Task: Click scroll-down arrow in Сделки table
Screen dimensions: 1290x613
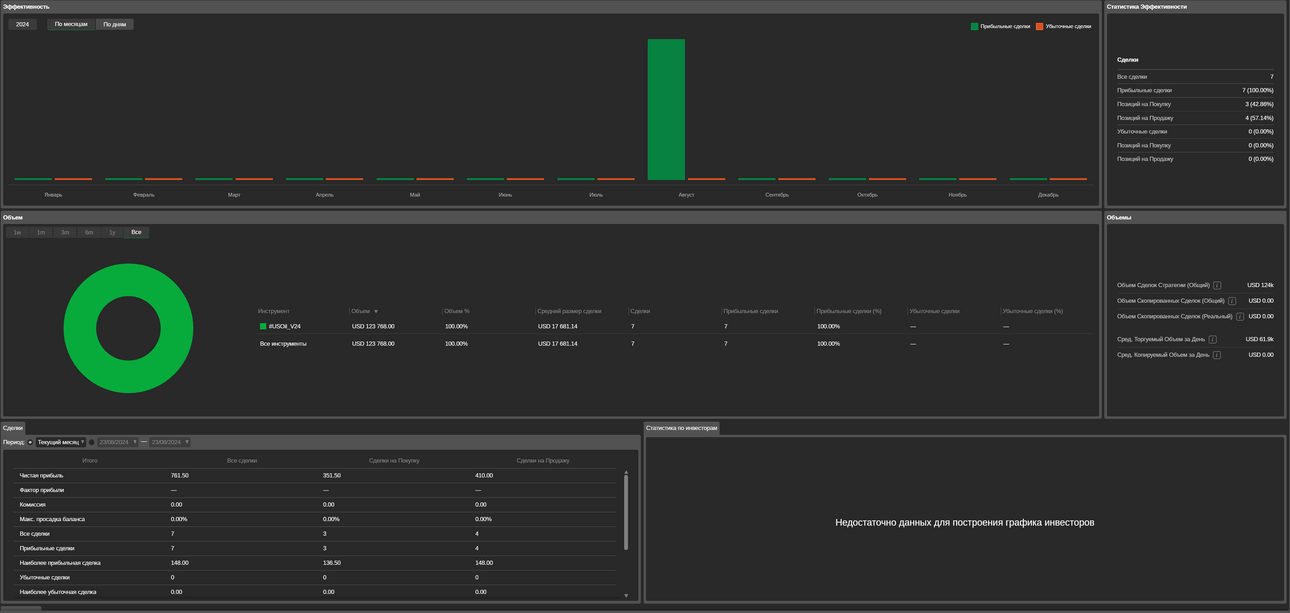Action: [626, 596]
